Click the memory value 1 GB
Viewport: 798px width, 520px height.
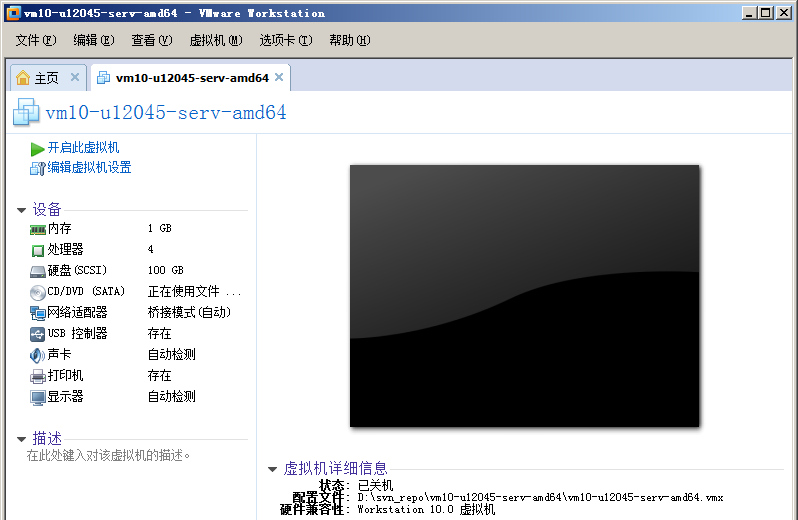[160, 228]
